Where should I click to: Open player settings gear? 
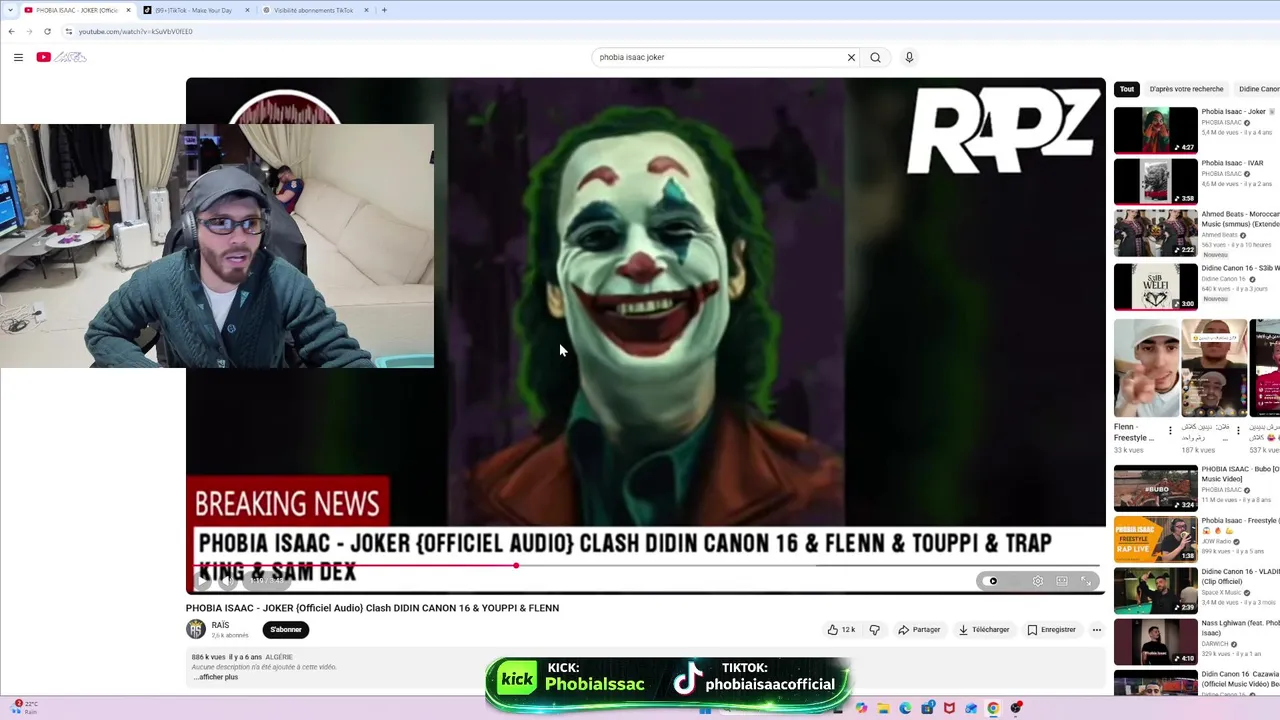coord(1038,581)
